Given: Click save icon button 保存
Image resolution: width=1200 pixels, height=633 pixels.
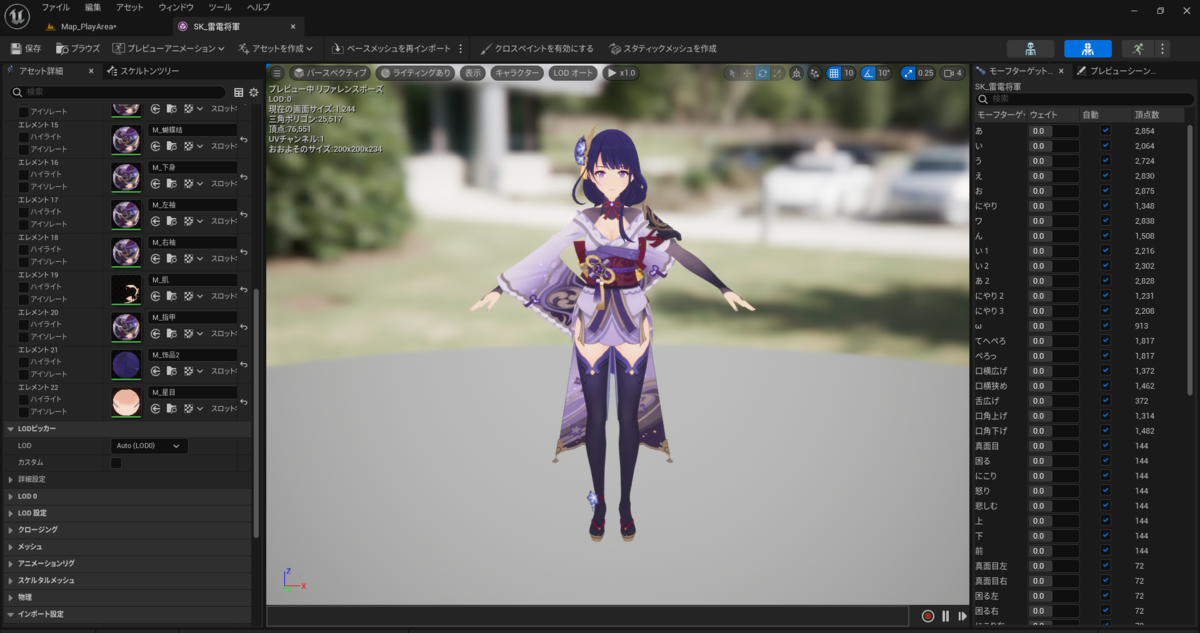Looking at the screenshot, I should pyautogui.click(x=26, y=48).
